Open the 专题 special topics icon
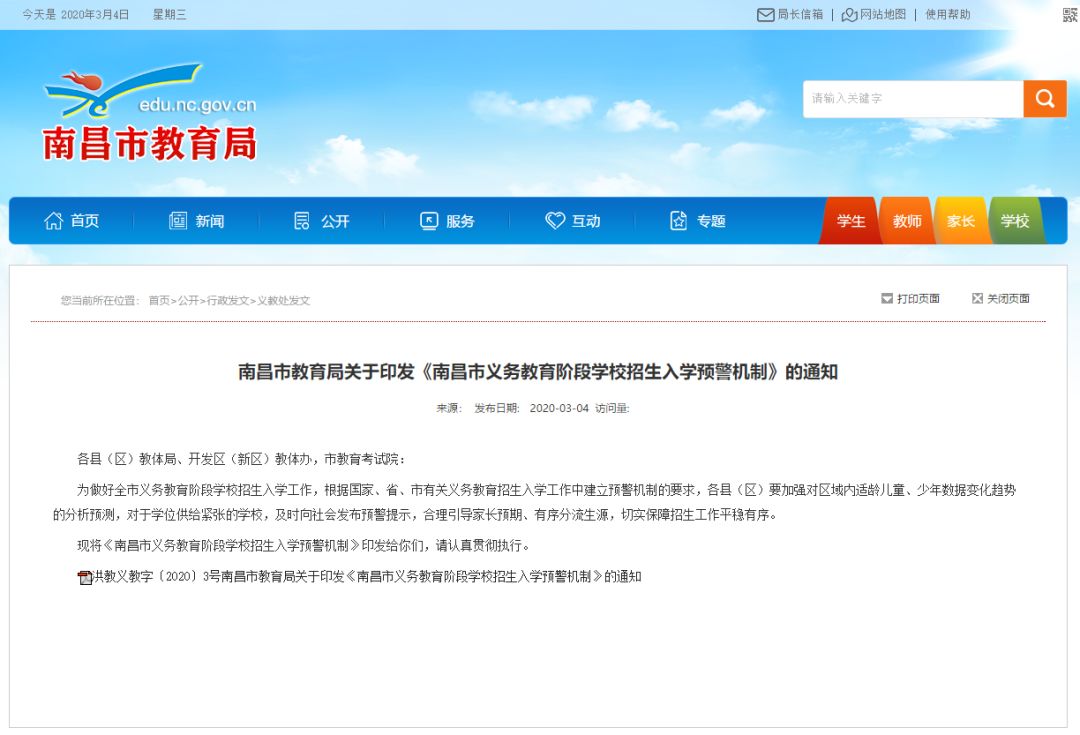The width and height of the screenshot is (1080, 735). 680,221
